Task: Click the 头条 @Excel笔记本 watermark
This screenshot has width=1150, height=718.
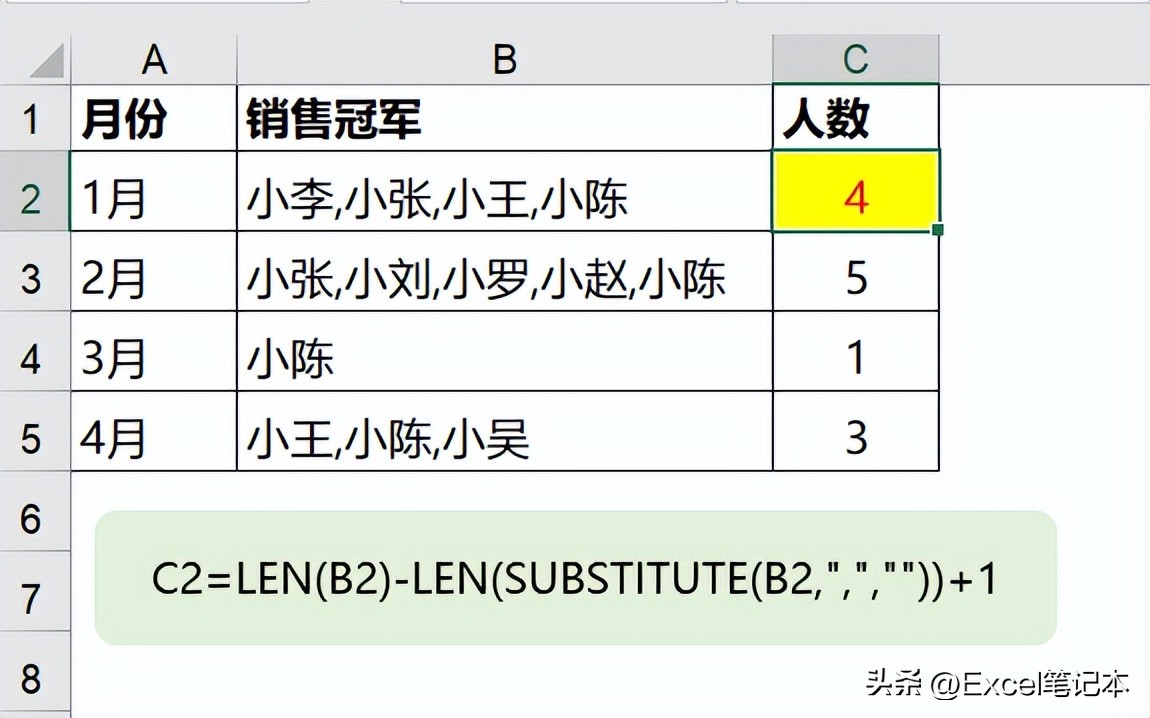Action: (995, 684)
